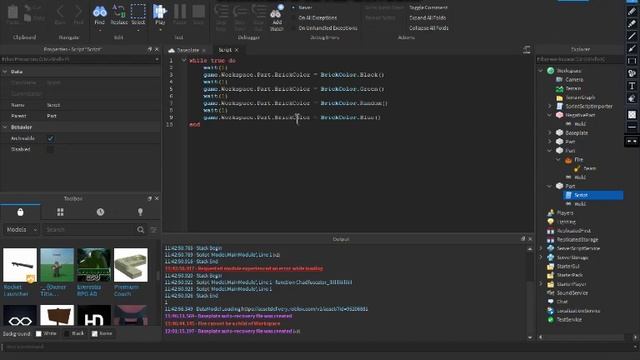Click the Players icon in Explorer
The width and height of the screenshot is (640, 360).
click(551, 213)
